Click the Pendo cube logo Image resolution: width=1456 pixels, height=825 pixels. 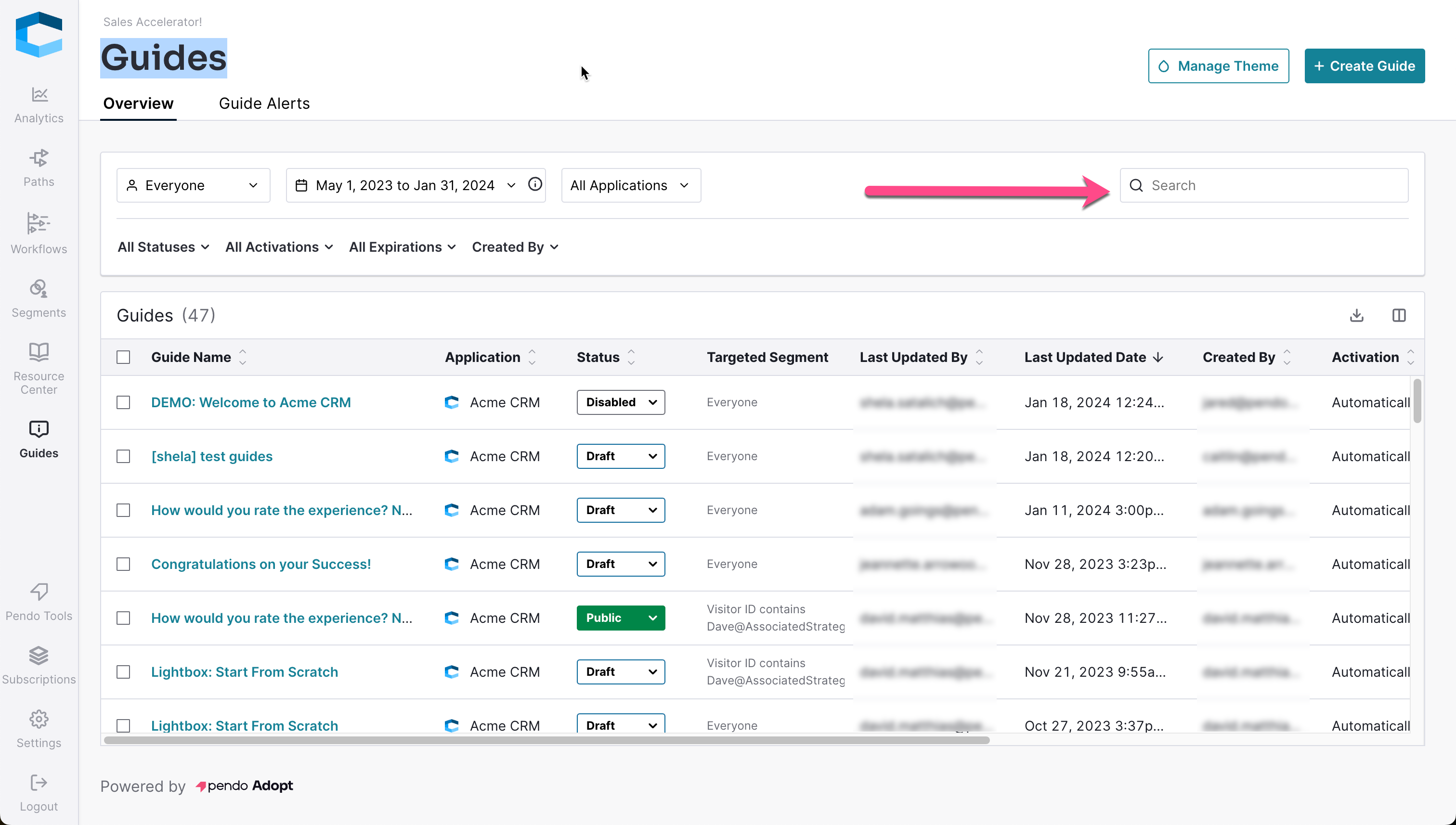39,35
